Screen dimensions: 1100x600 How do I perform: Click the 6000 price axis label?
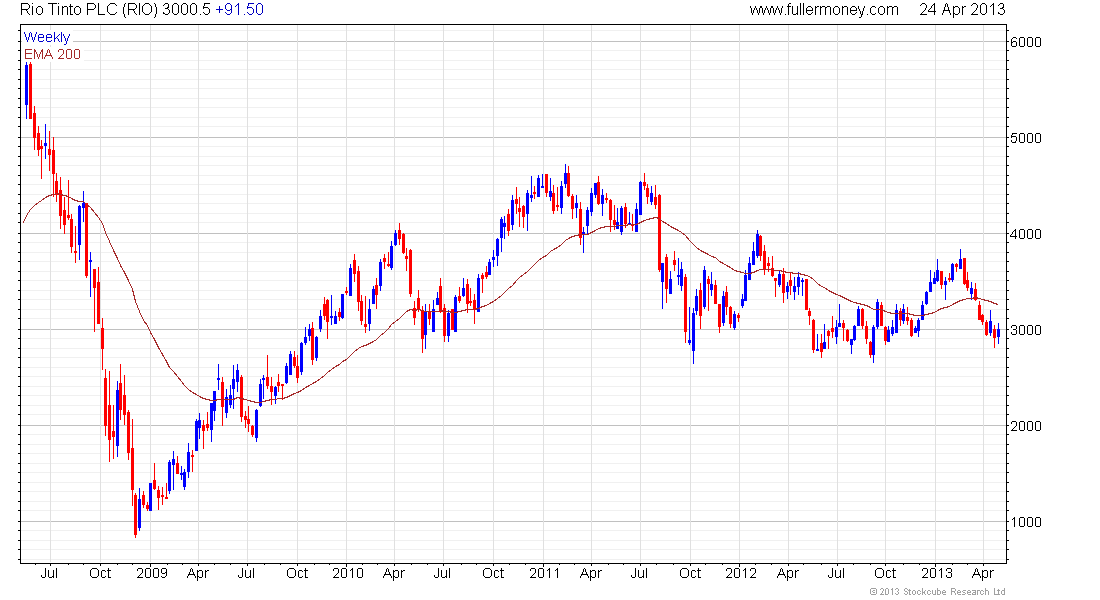[x=1026, y=42]
